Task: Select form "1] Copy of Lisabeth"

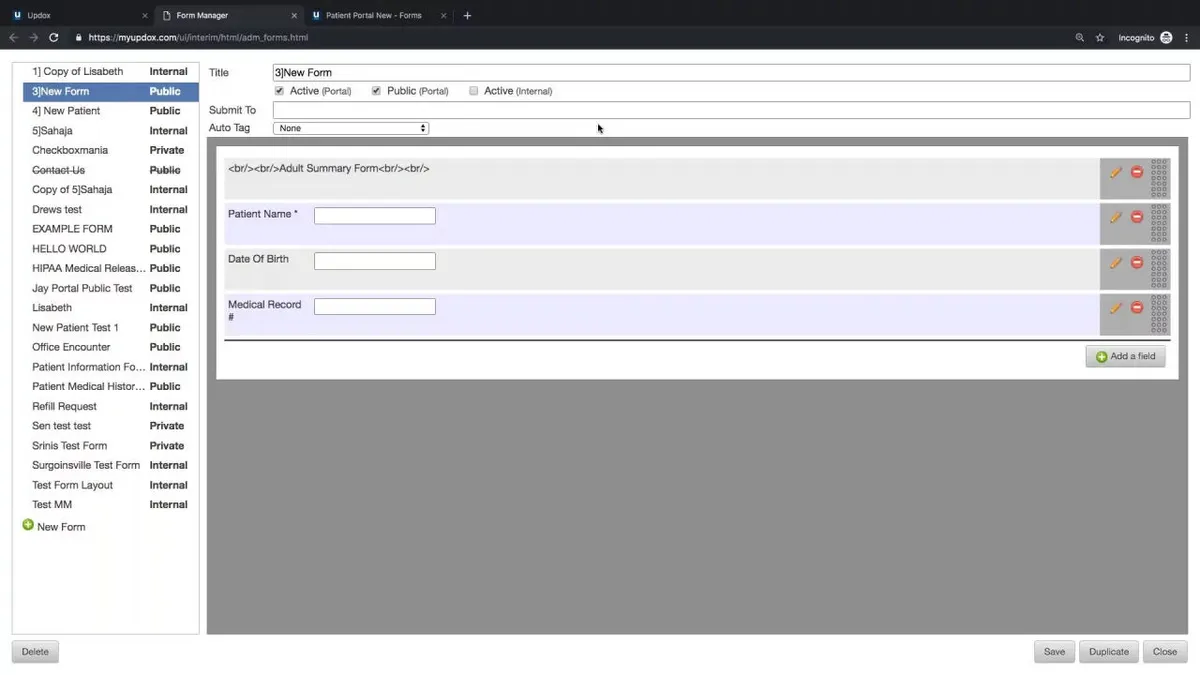Action: click(111, 72)
